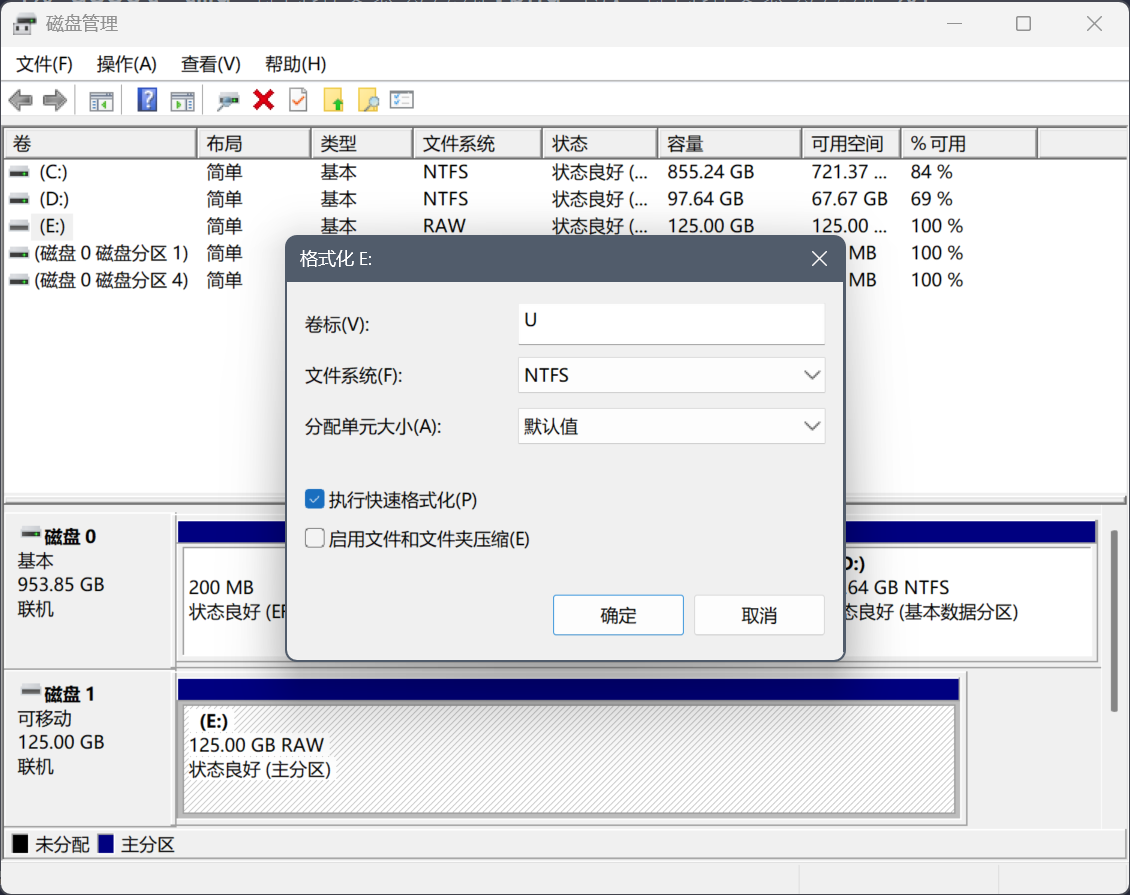Disable the 执行快速格式化 checkbox
Viewport: 1130px width, 895px height.
315,499
